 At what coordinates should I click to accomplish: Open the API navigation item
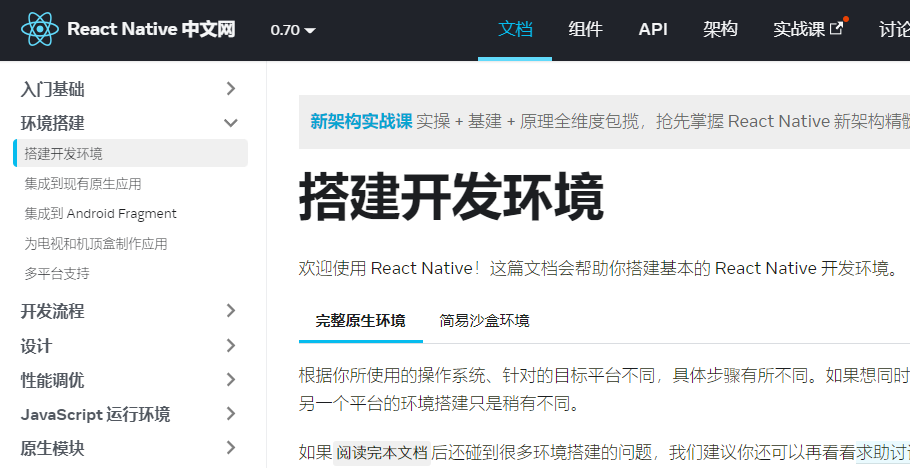pyautogui.click(x=653, y=29)
